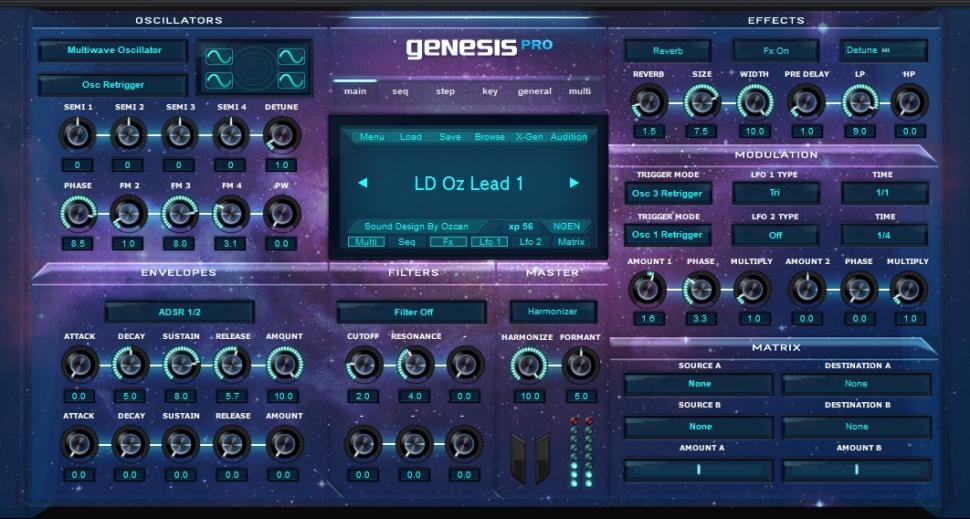Viewport: 970px width, 519px height.
Task: Toggle Lfo 1 in preset display
Action: pos(489,242)
